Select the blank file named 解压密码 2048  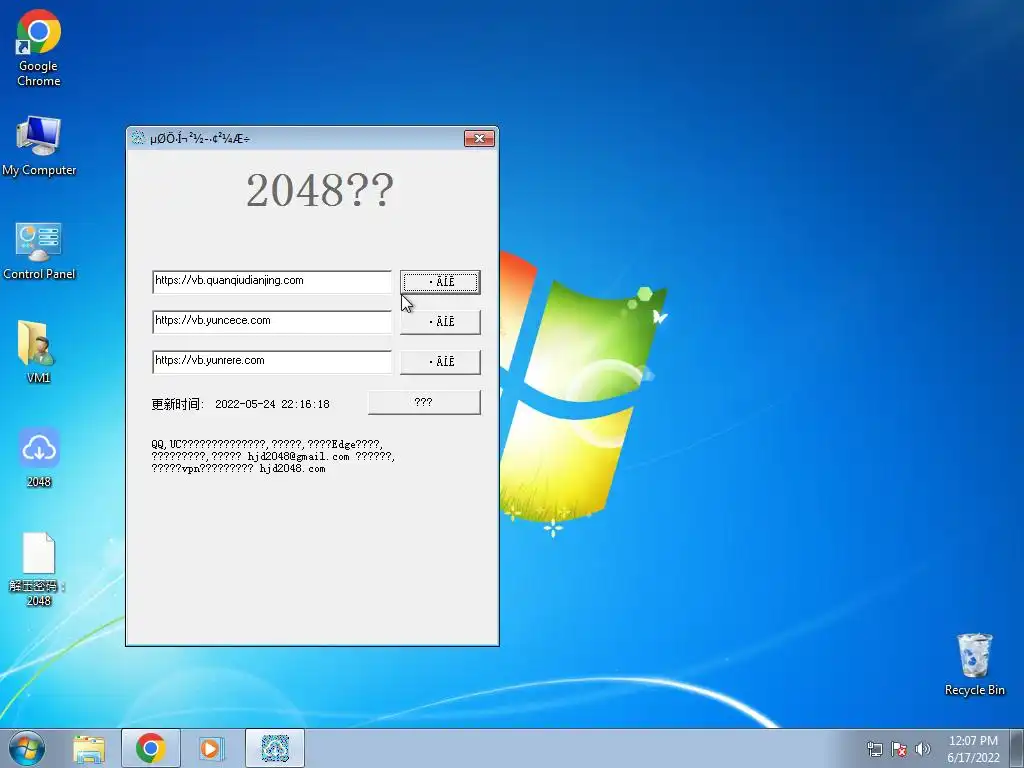pyautogui.click(x=38, y=569)
